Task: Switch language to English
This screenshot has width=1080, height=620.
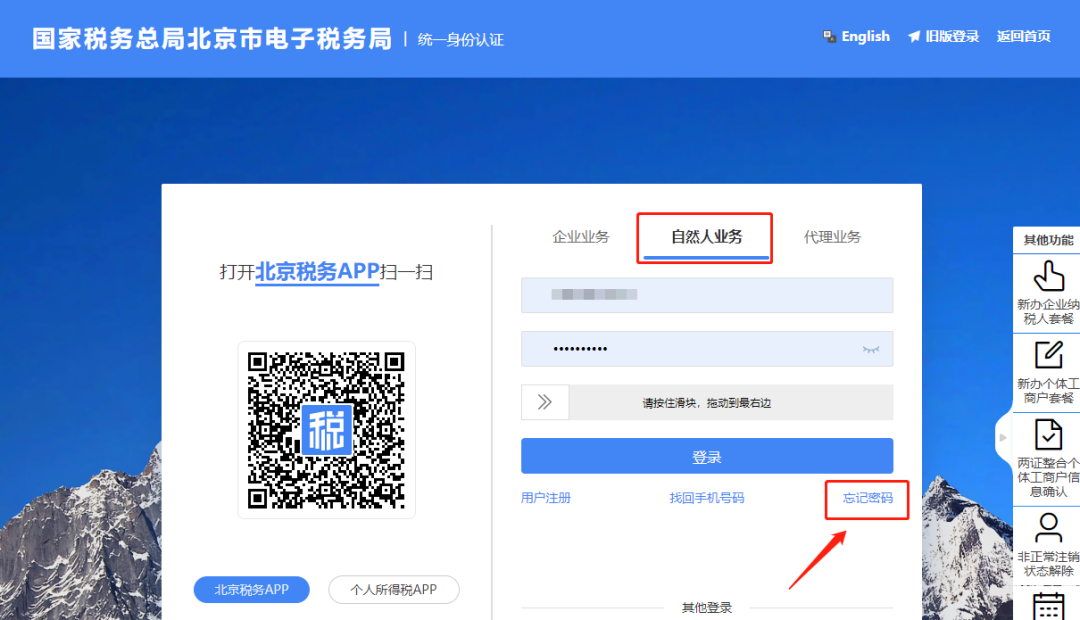Action: pos(865,37)
